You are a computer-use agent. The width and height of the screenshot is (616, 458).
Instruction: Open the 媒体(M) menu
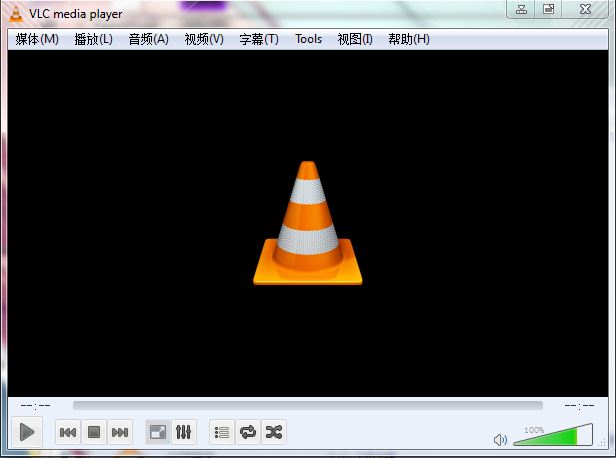pyautogui.click(x=37, y=39)
